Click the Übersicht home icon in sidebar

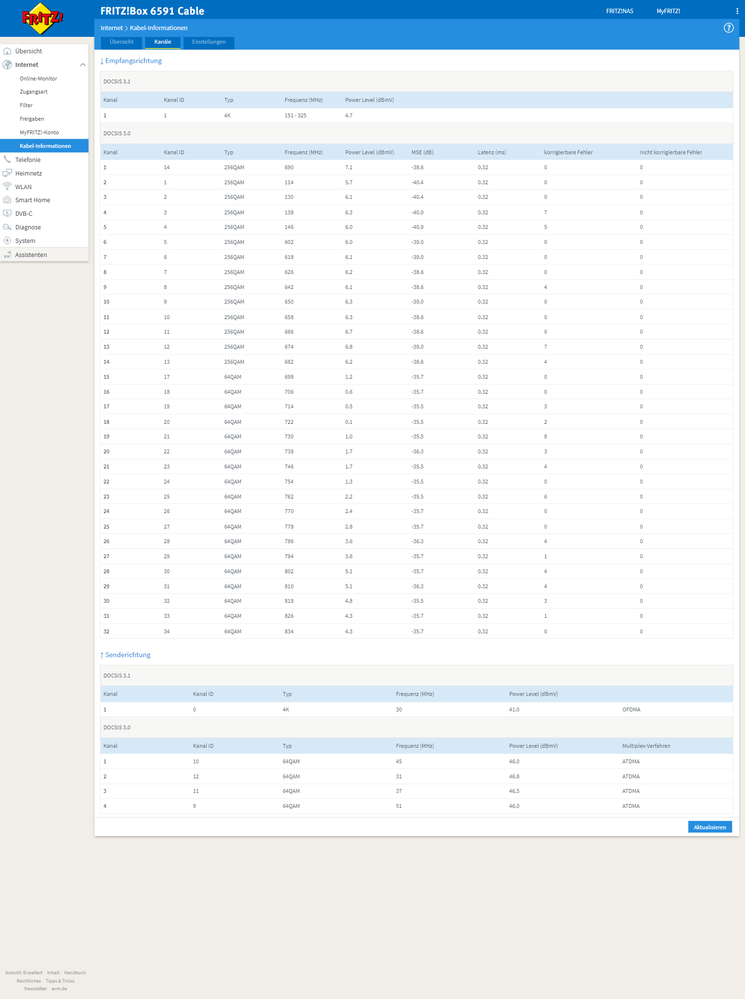[x=7, y=51]
